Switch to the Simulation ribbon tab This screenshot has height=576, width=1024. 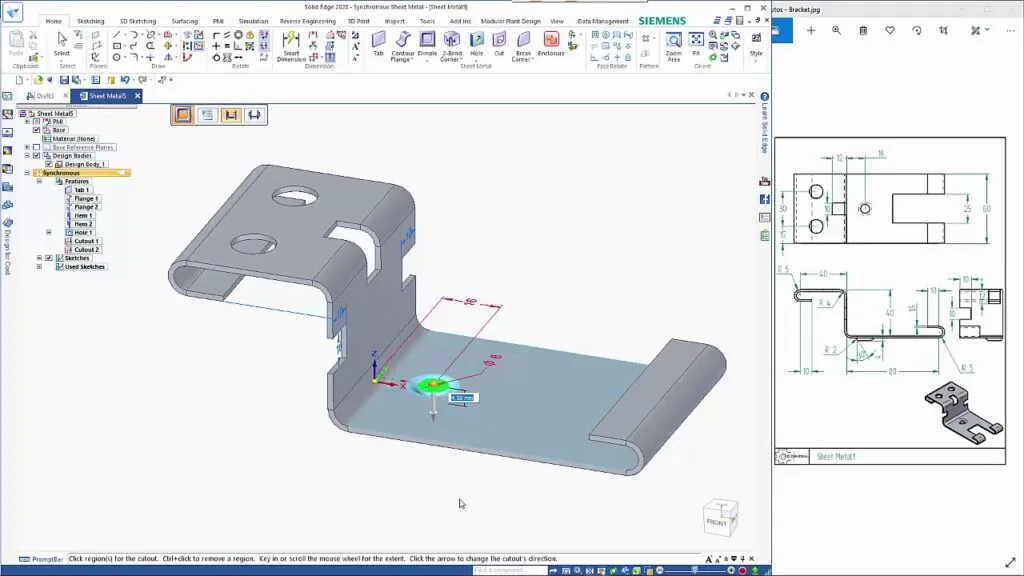(x=253, y=21)
